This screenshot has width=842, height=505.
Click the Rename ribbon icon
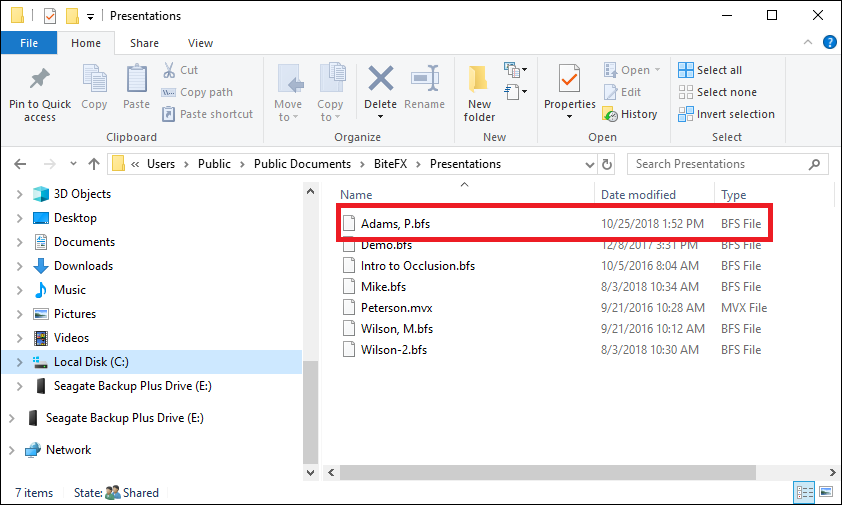[x=425, y=80]
